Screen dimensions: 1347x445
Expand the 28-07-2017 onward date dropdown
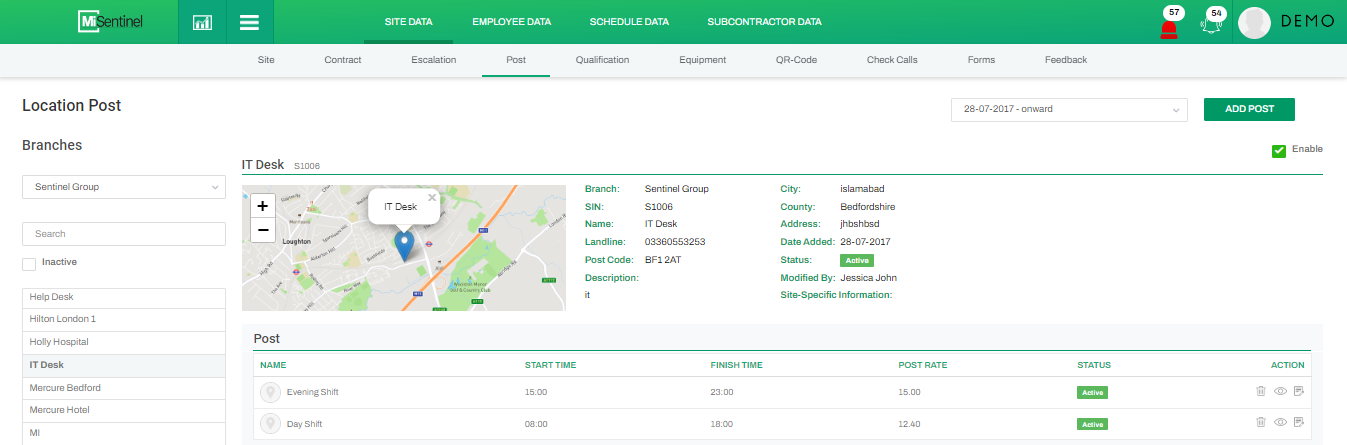[1068, 109]
